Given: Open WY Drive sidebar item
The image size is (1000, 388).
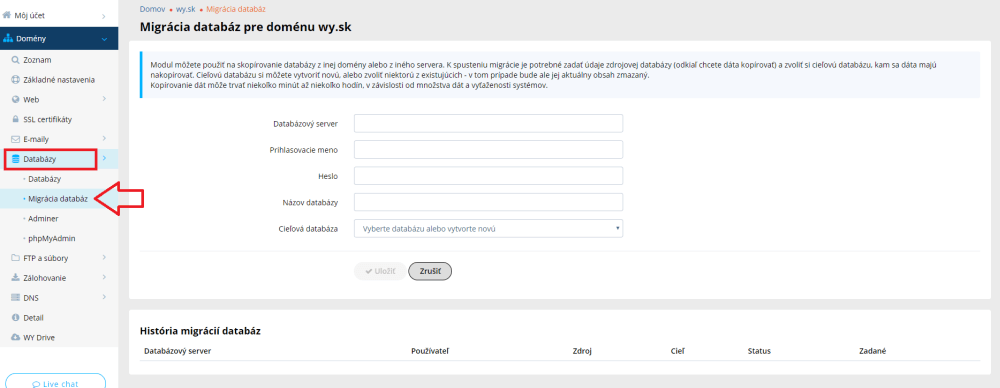Looking at the screenshot, I should (x=38, y=338).
